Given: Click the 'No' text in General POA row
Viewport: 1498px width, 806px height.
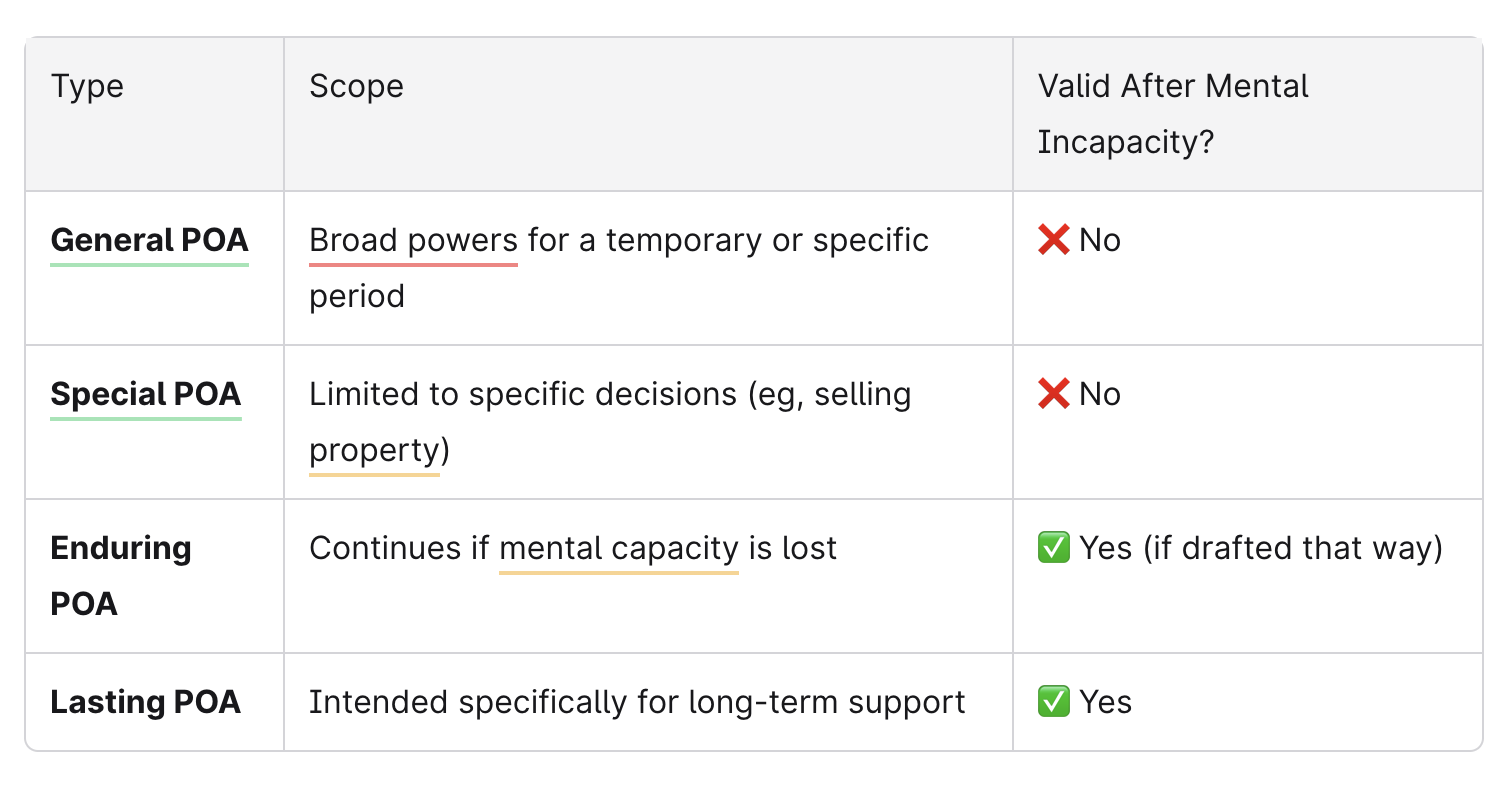Looking at the screenshot, I should (x=1100, y=241).
